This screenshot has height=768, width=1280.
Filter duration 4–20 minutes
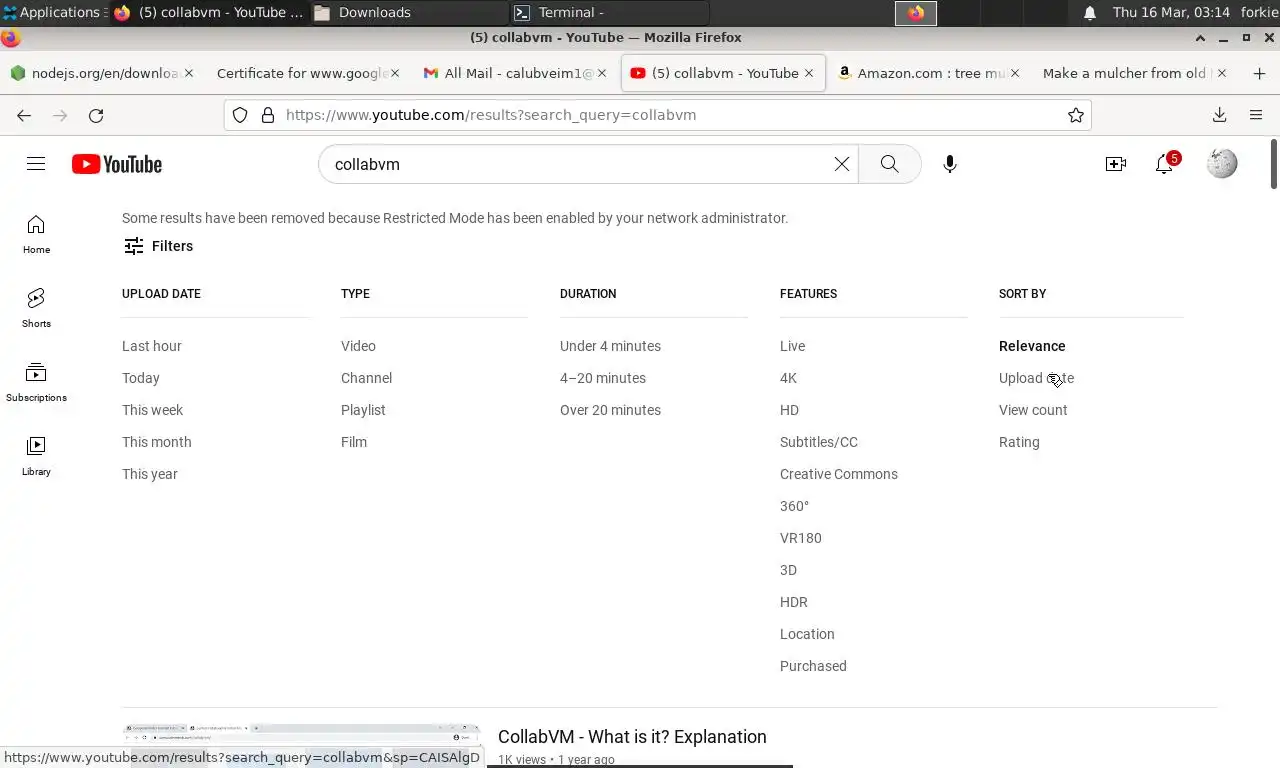(603, 378)
